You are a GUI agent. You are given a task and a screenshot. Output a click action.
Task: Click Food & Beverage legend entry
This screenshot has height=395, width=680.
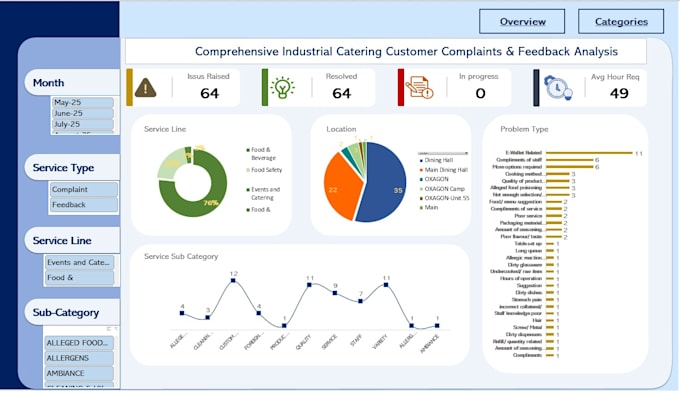[261, 153]
